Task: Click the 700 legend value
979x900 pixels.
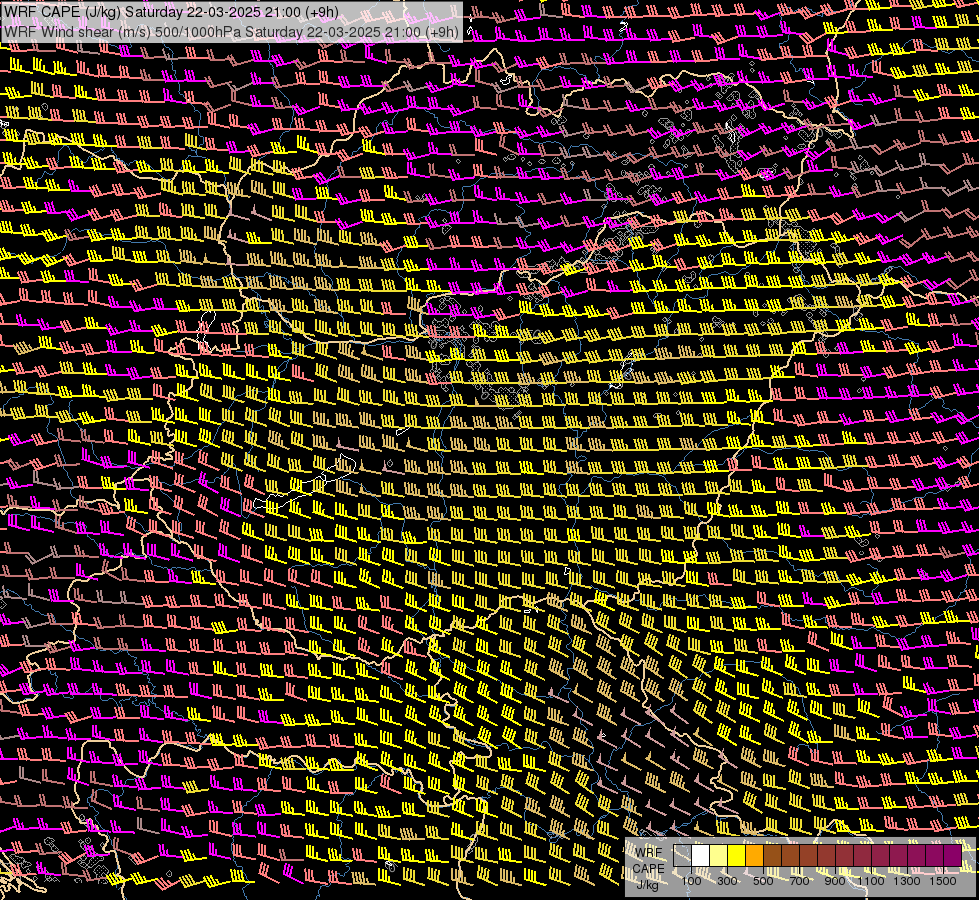Action: pos(799,881)
